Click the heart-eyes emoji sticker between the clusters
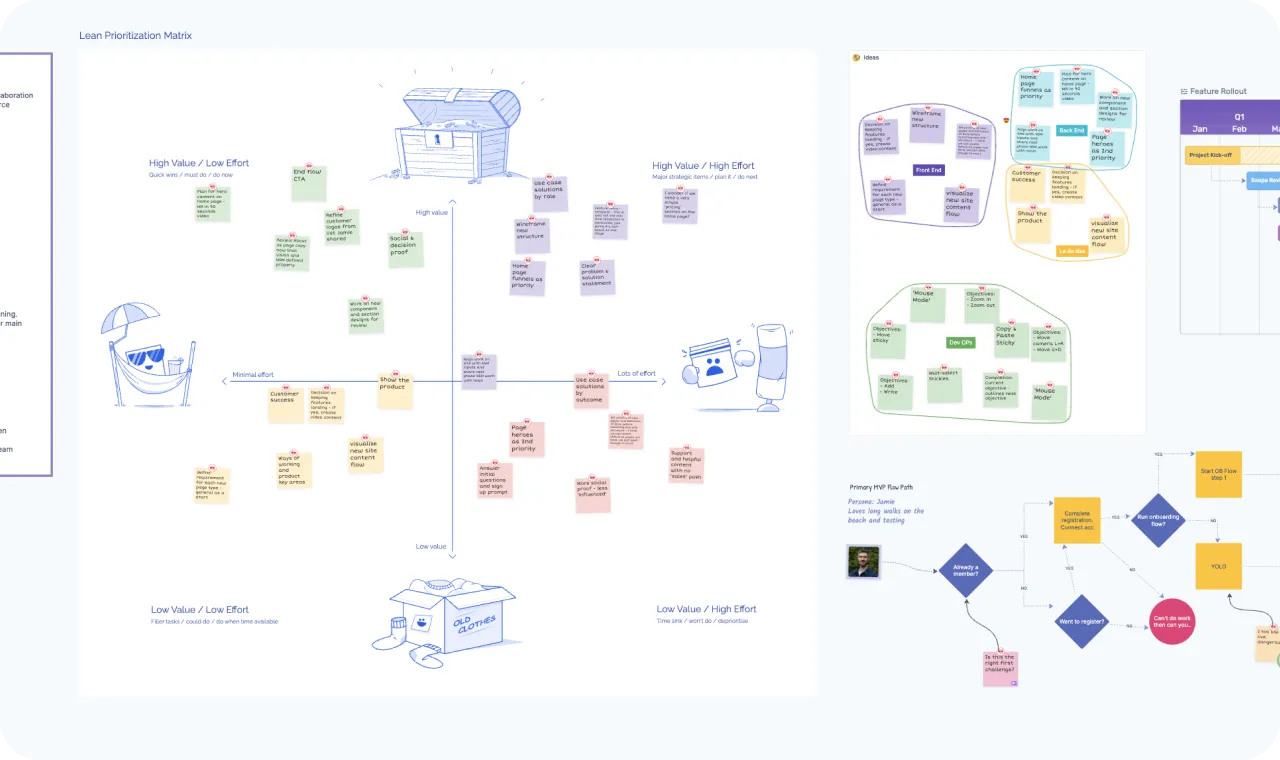 (1006, 120)
